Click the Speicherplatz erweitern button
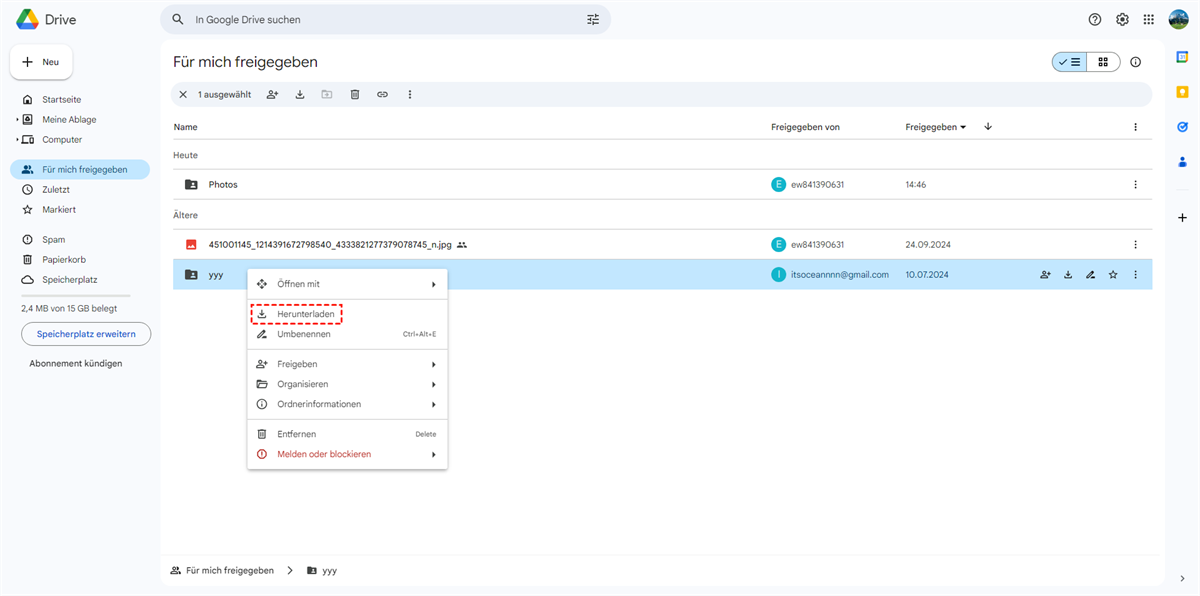1200x596 pixels. click(86, 334)
